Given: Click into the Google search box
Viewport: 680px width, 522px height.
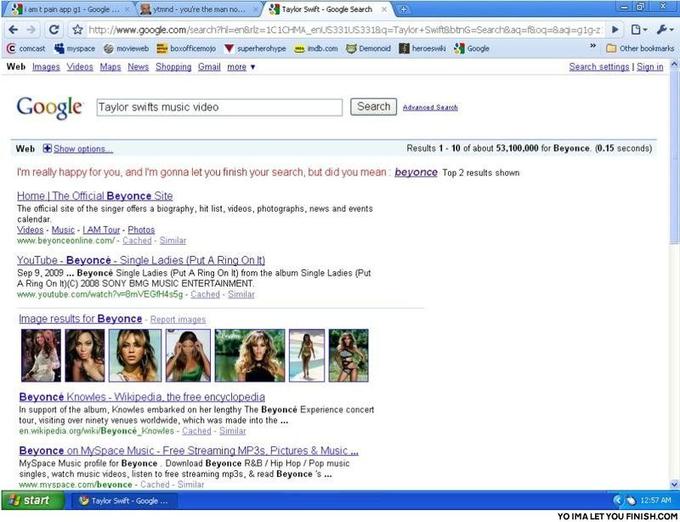Looking at the screenshot, I should click(219, 107).
